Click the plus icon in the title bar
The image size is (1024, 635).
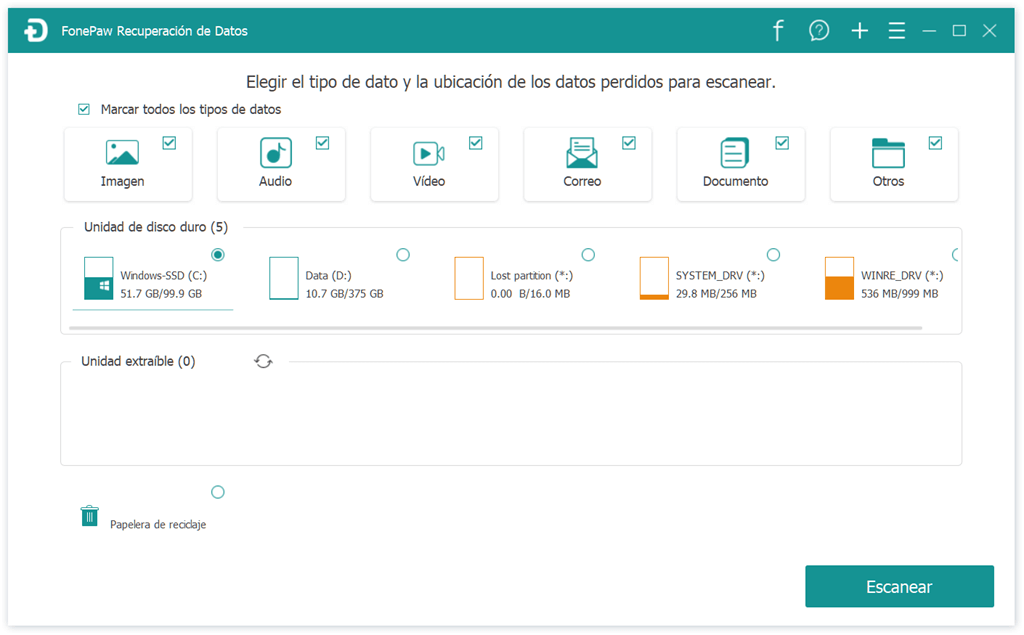pyautogui.click(x=859, y=30)
